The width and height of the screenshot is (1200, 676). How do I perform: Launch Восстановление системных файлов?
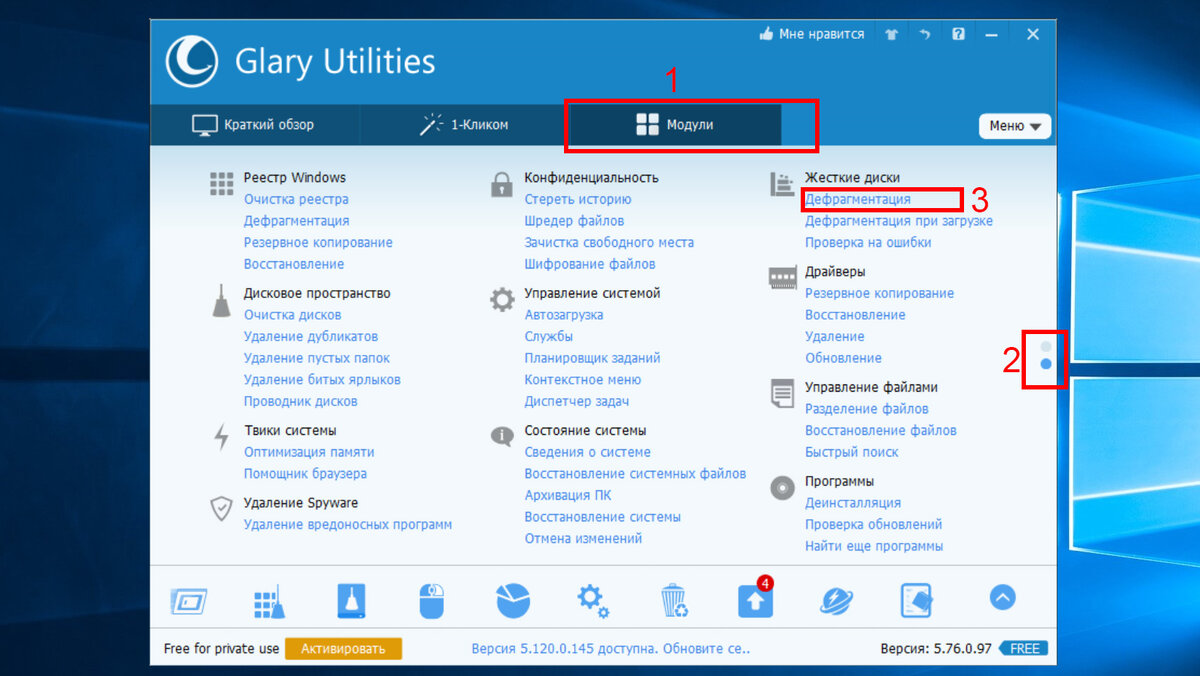(635, 473)
